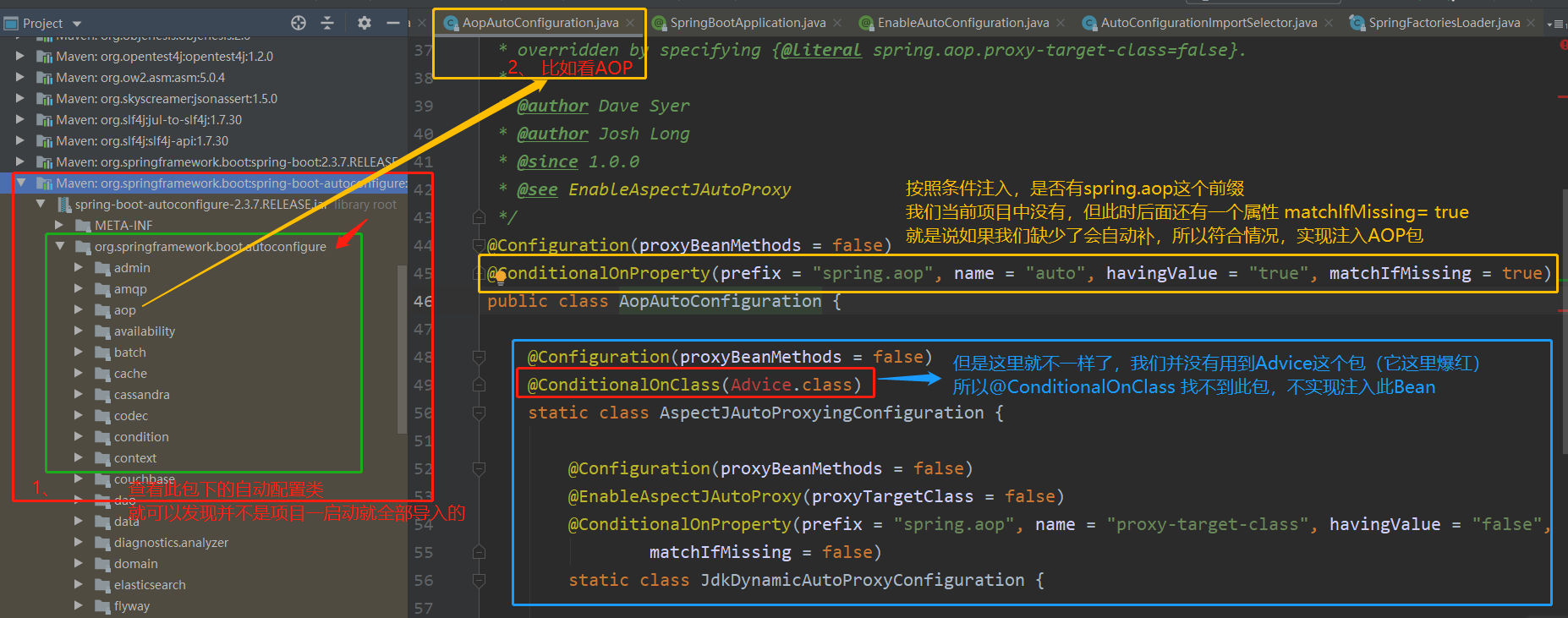Select the availability package folder icon
Image resolution: width=1568 pixels, height=618 pixels.
pos(102,331)
